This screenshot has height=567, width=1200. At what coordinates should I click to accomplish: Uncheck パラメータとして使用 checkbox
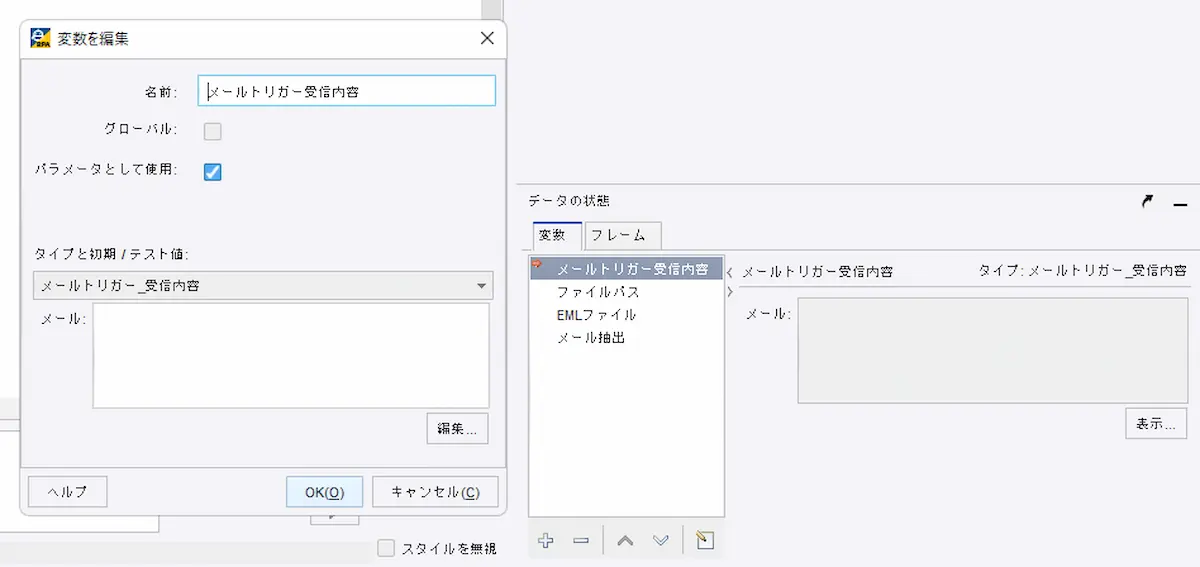(213, 172)
